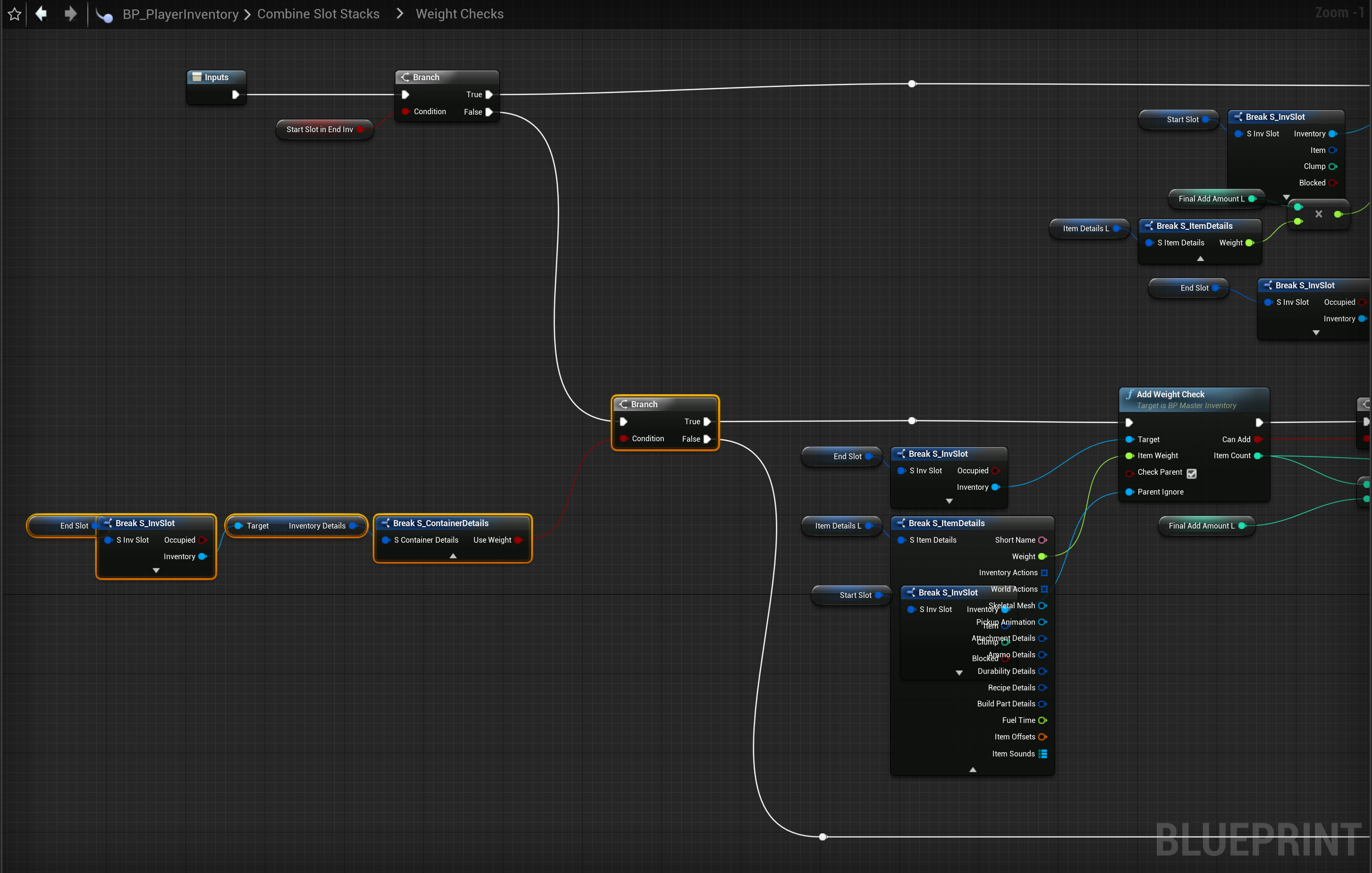Click the Fuel Time green output pin
Viewport: 1372px width, 873px height.
[x=1042, y=721]
